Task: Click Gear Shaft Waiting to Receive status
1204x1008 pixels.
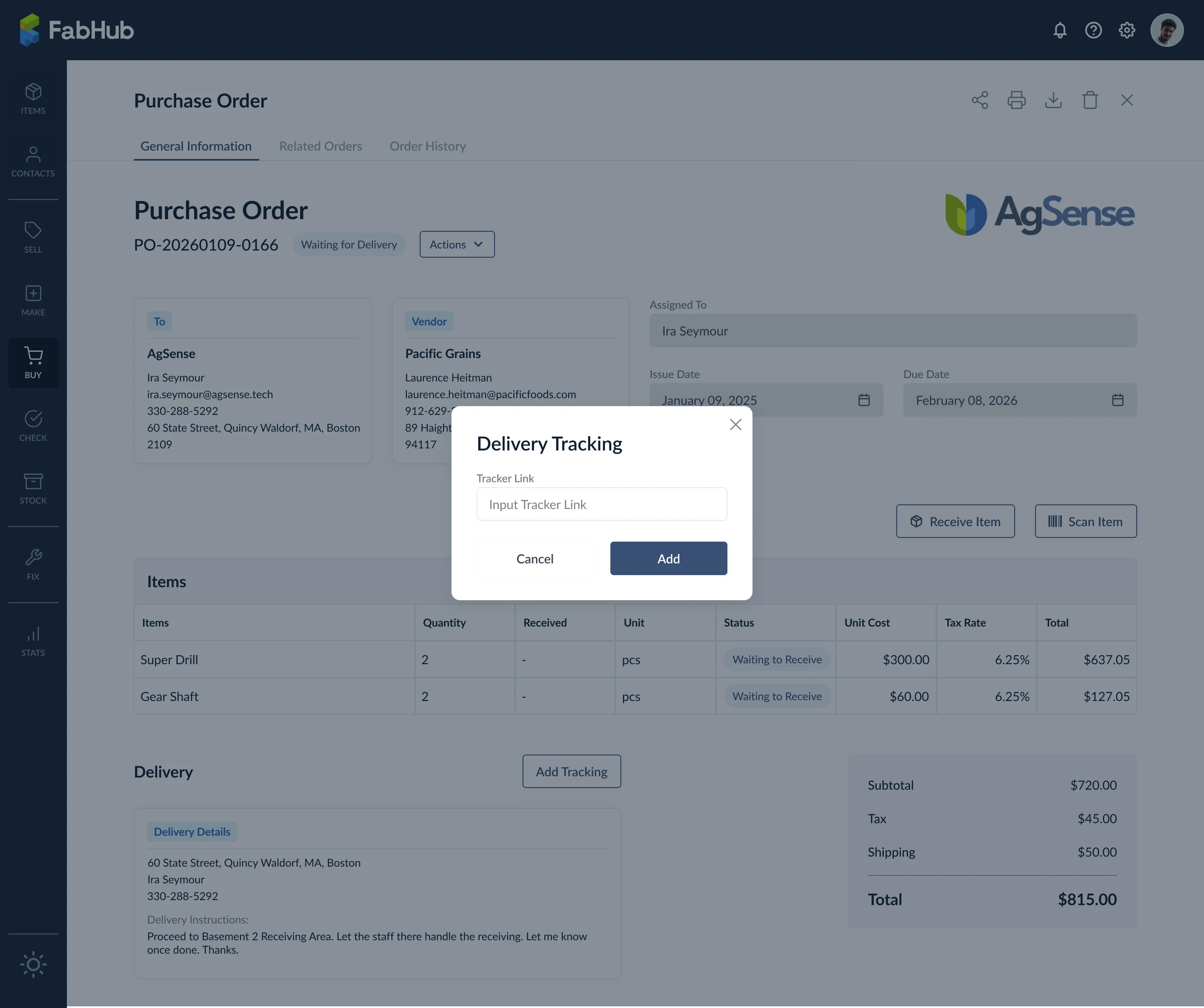Action: (777, 696)
